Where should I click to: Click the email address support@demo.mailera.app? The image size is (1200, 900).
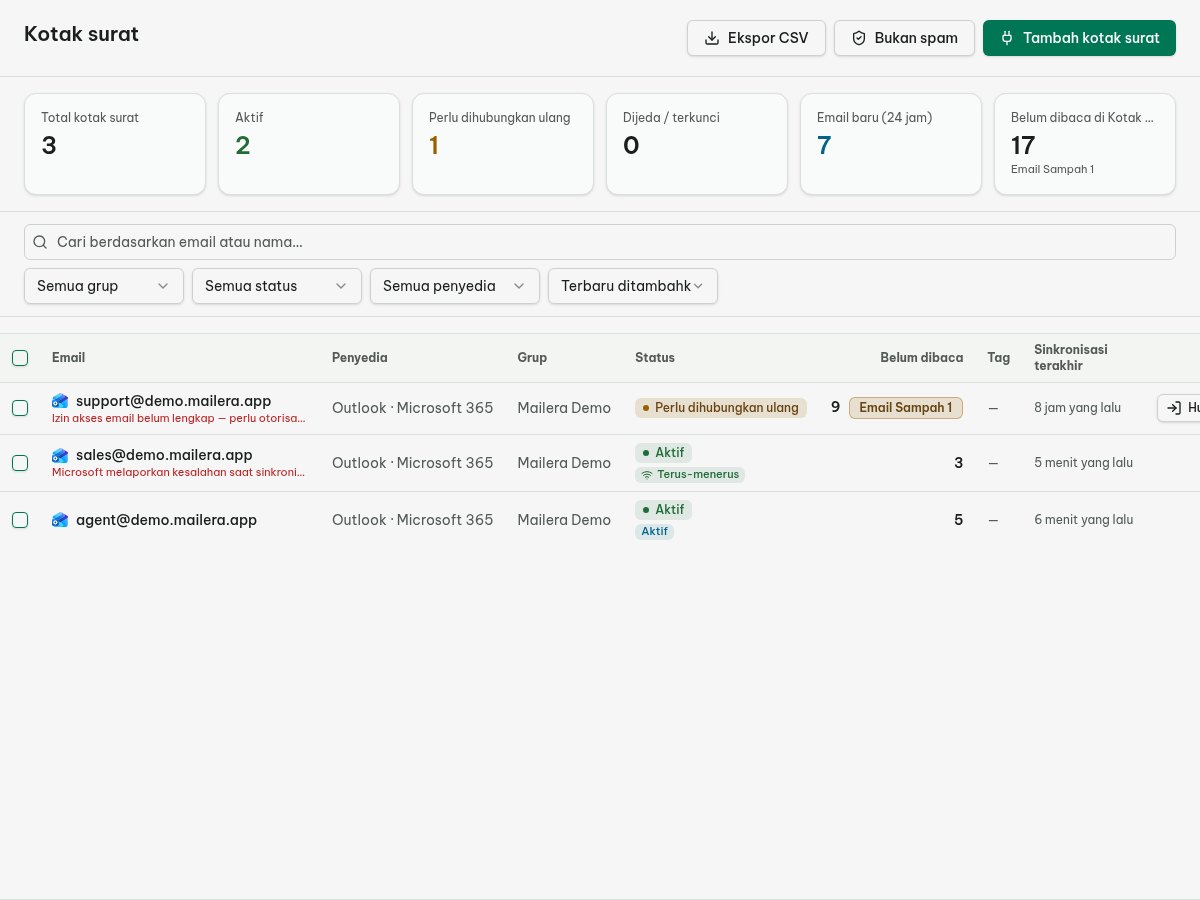pyautogui.click(x=174, y=401)
